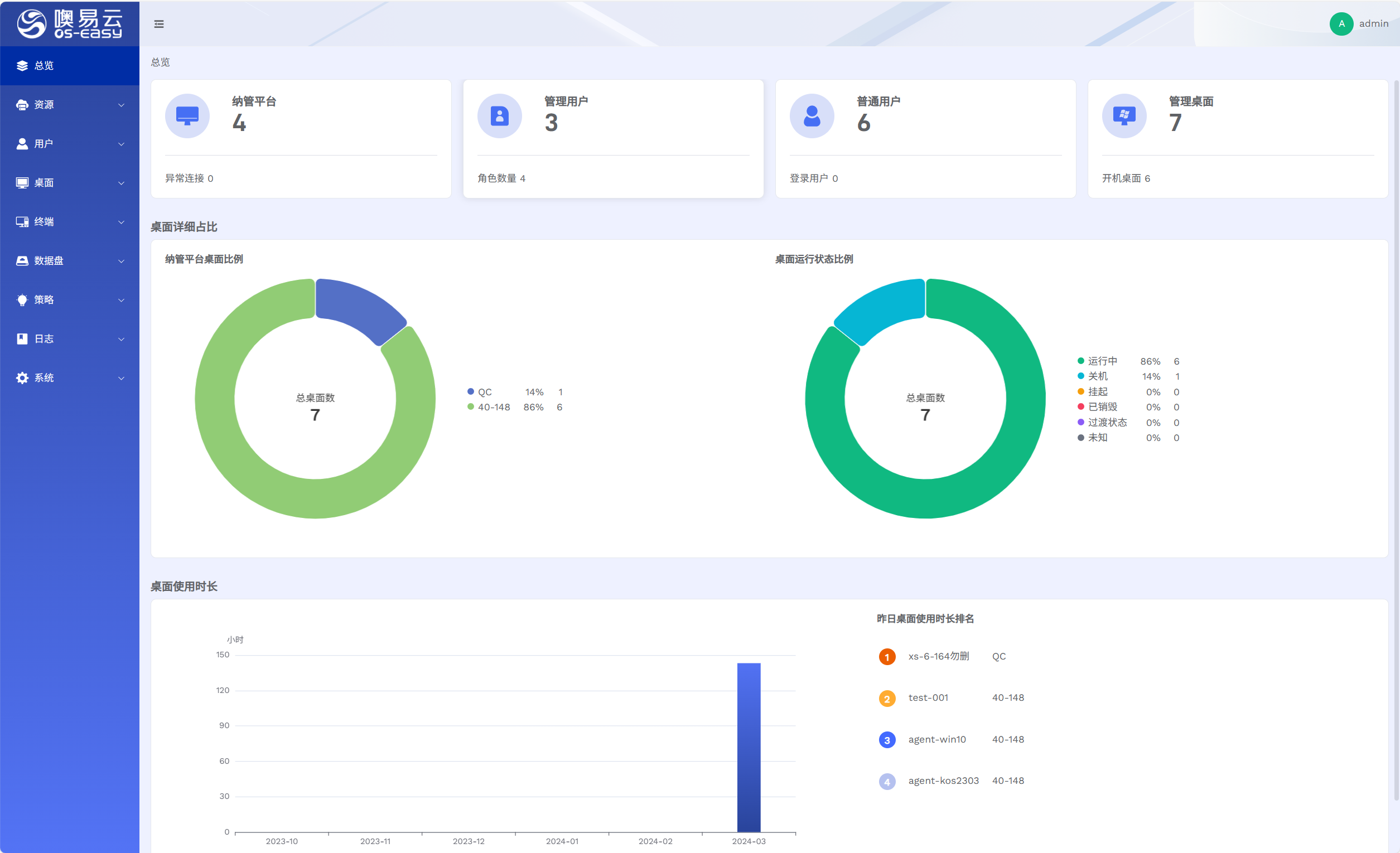The height and width of the screenshot is (853, 1400).
Task: Expand the 日志 sidebar chevron
Action: 121,339
